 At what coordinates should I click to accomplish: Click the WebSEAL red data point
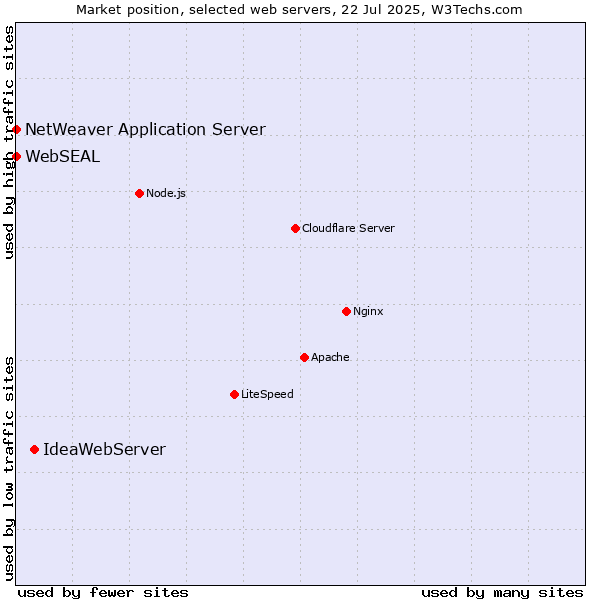tap(16, 157)
